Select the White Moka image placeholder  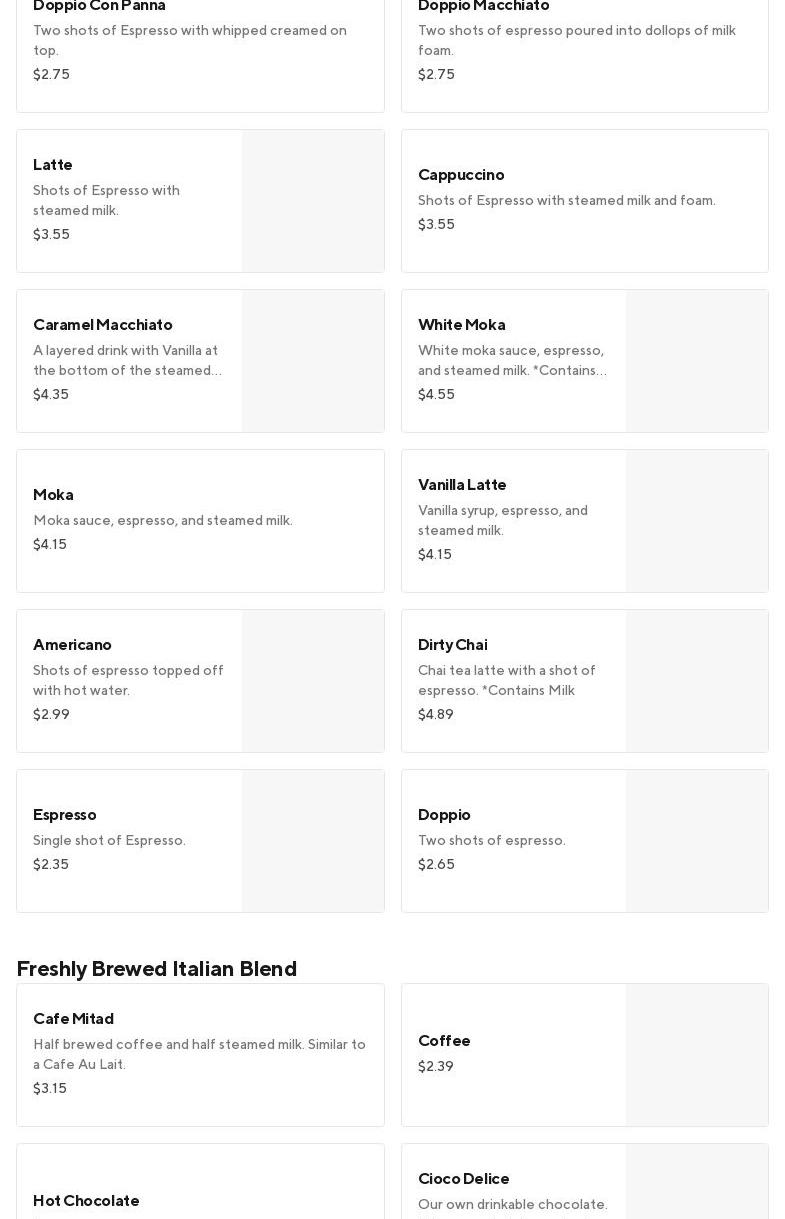(x=697, y=361)
